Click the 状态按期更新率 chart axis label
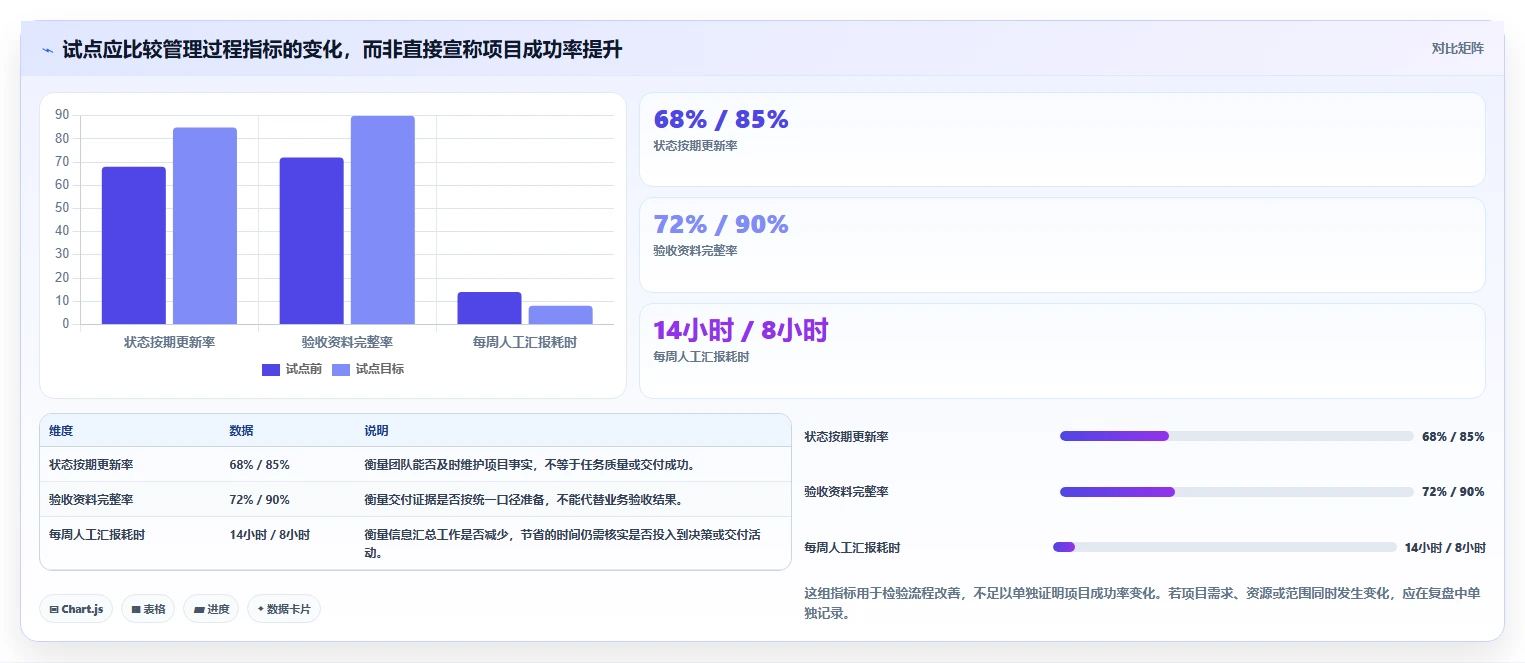The width and height of the screenshot is (1525, 663). pos(169,342)
